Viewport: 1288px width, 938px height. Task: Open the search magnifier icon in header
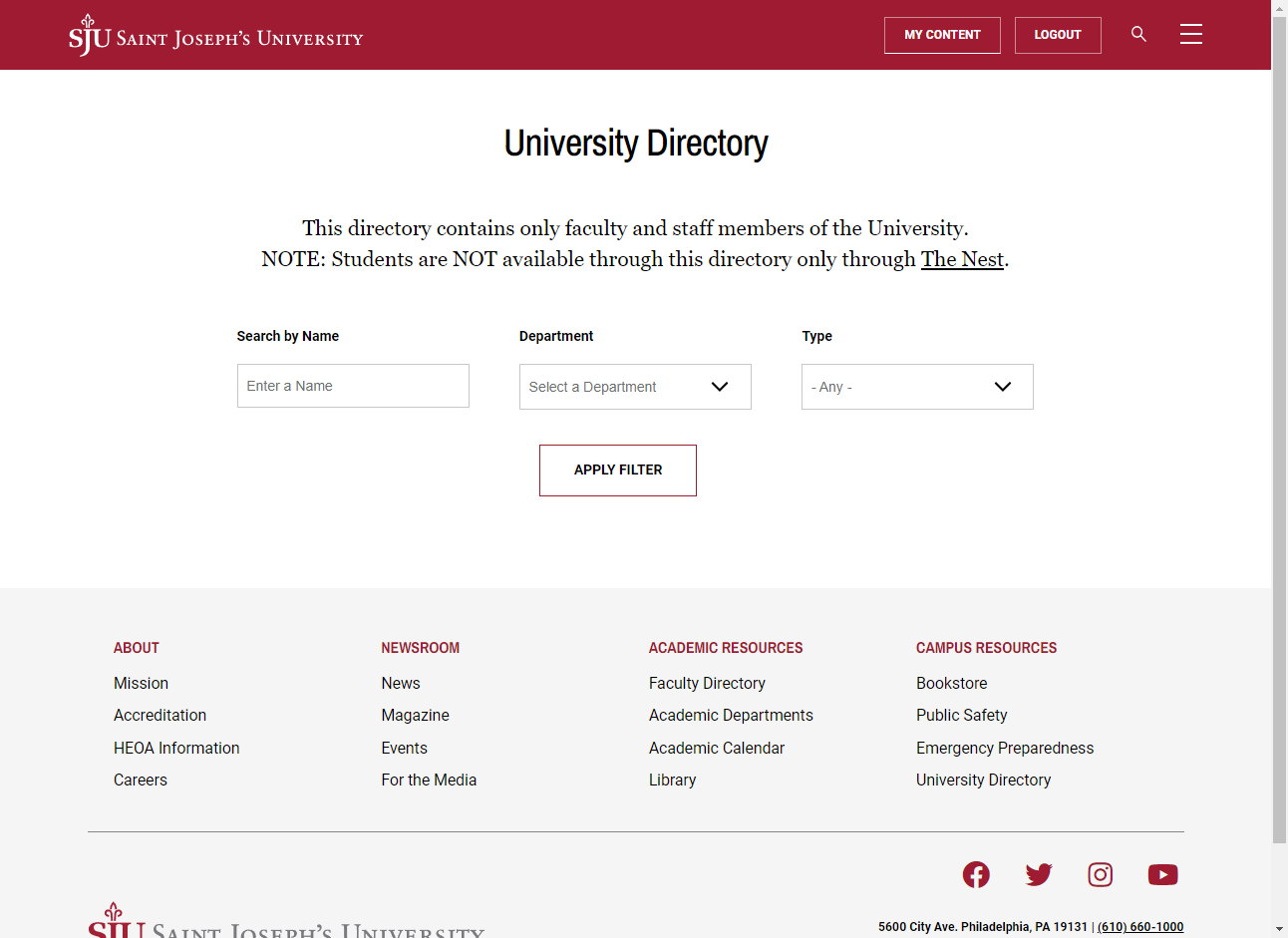(x=1138, y=34)
